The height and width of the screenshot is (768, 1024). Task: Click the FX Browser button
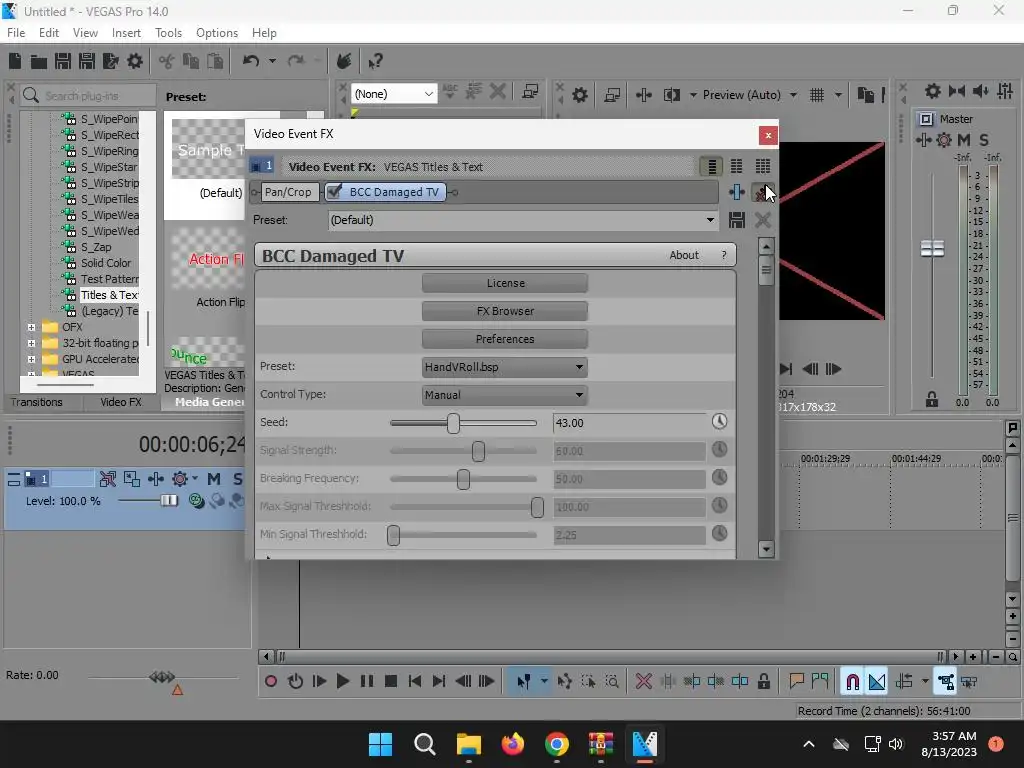tap(505, 311)
